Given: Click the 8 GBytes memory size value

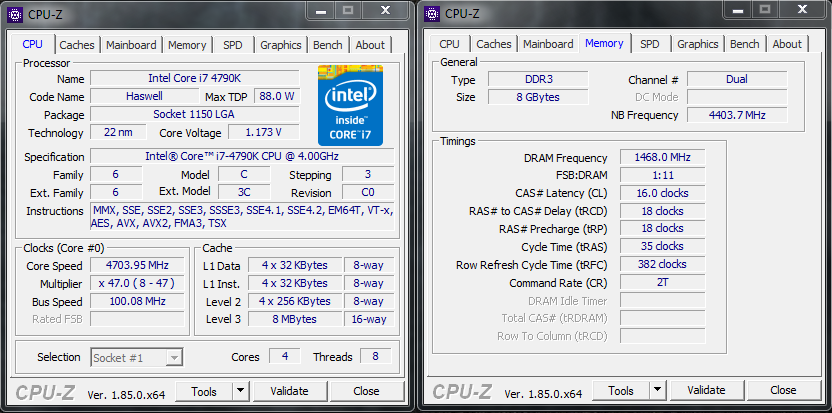Looking at the screenshot, I should [538, 97].
